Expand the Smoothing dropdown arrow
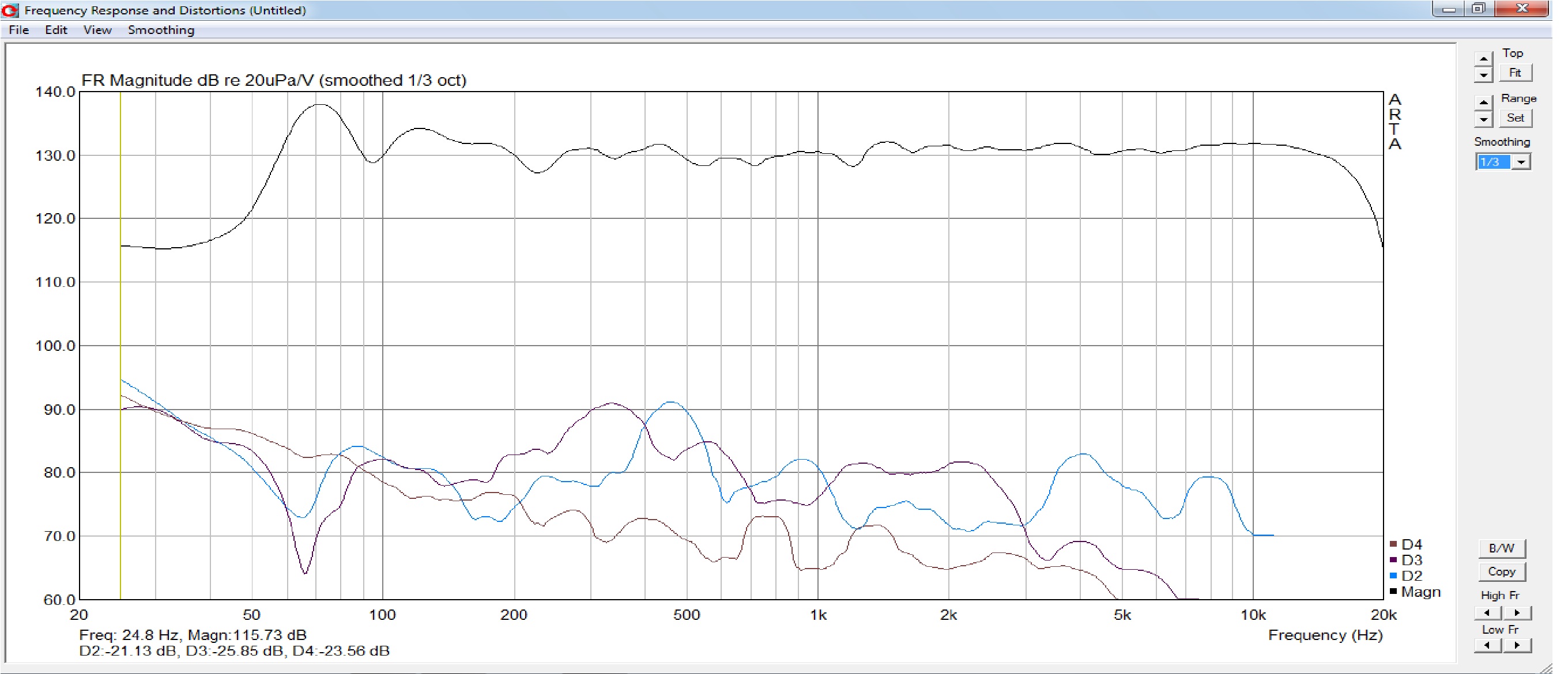The image size is (1568, 674). pos(1521,162)
